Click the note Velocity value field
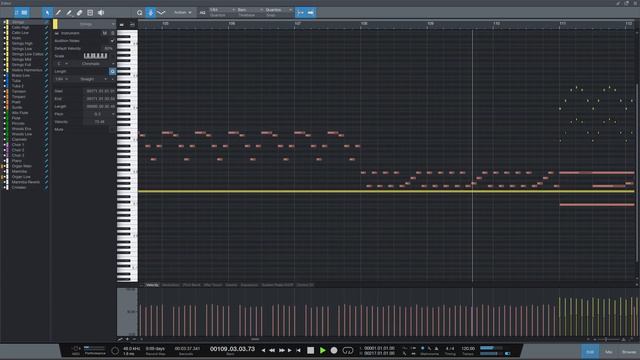The width and height of the screenshot is (640, 360). (100, 122)
